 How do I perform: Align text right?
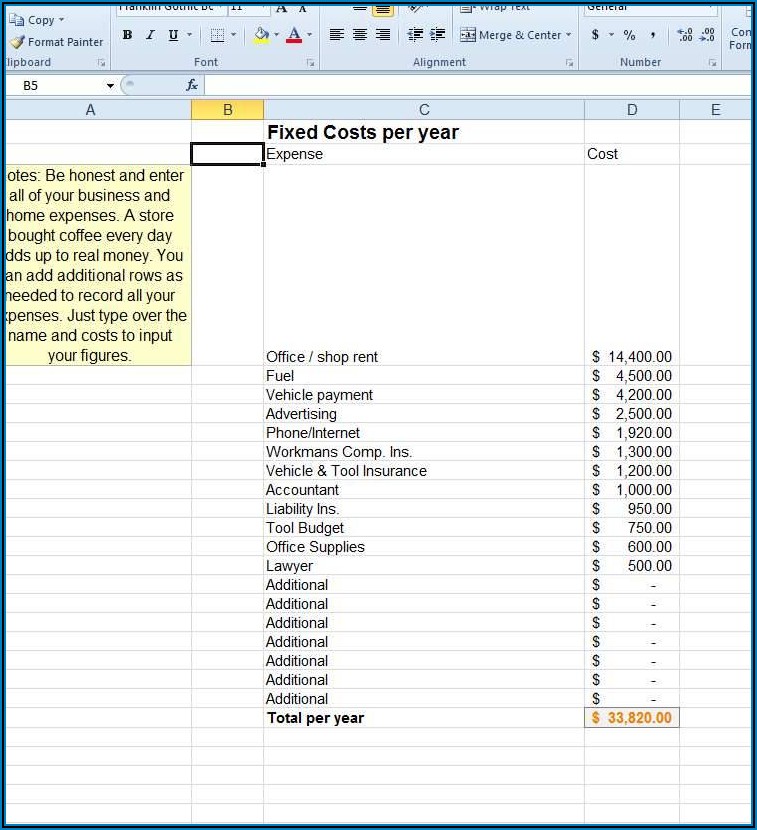(x=383, y=35)
